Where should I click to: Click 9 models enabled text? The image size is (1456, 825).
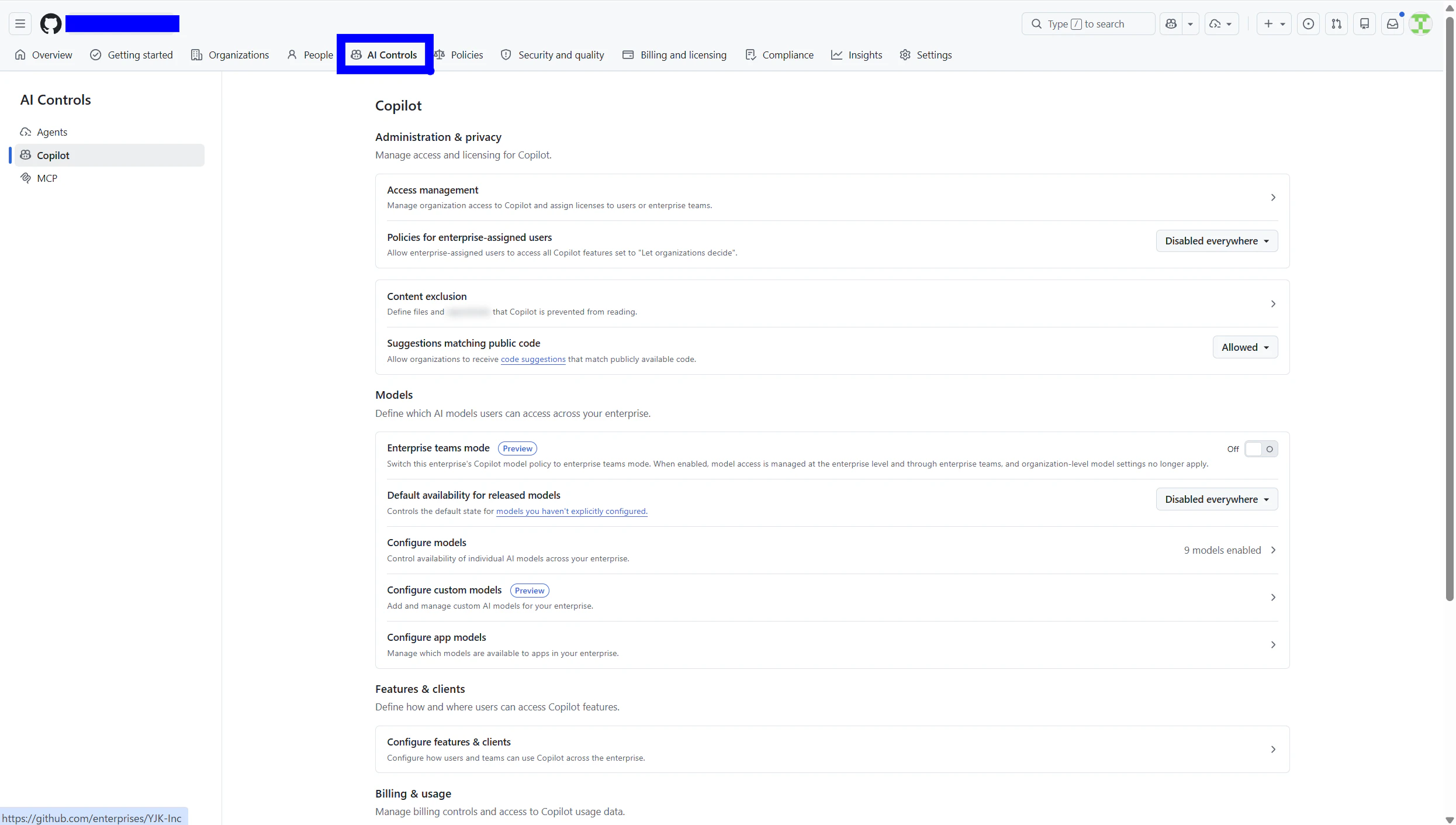coord(1223,550)
